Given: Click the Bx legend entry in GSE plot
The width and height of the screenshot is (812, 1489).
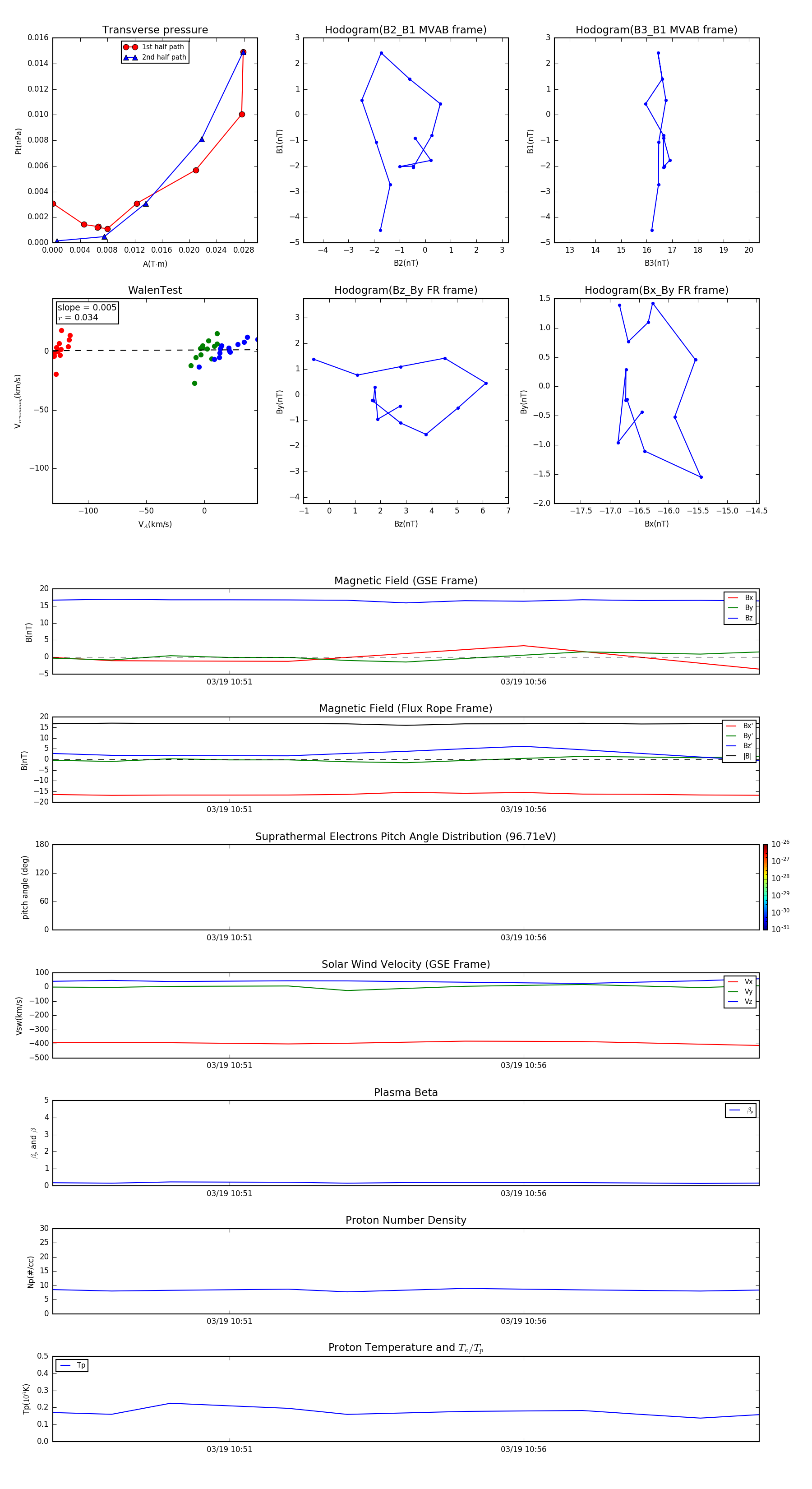Looking at the screenshot, I should click(740, 598).
